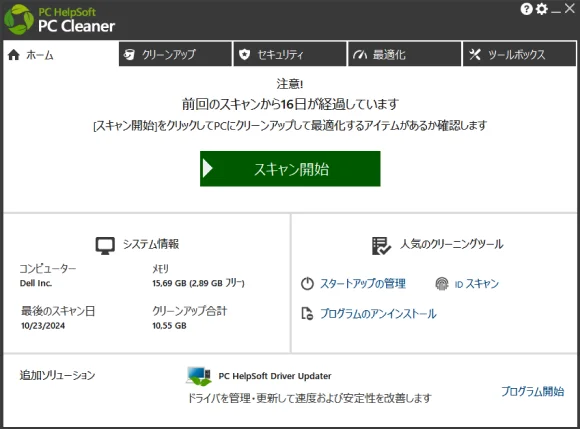Open help via the question mark icon
580x430 pixels.
(x=526, y=9)
